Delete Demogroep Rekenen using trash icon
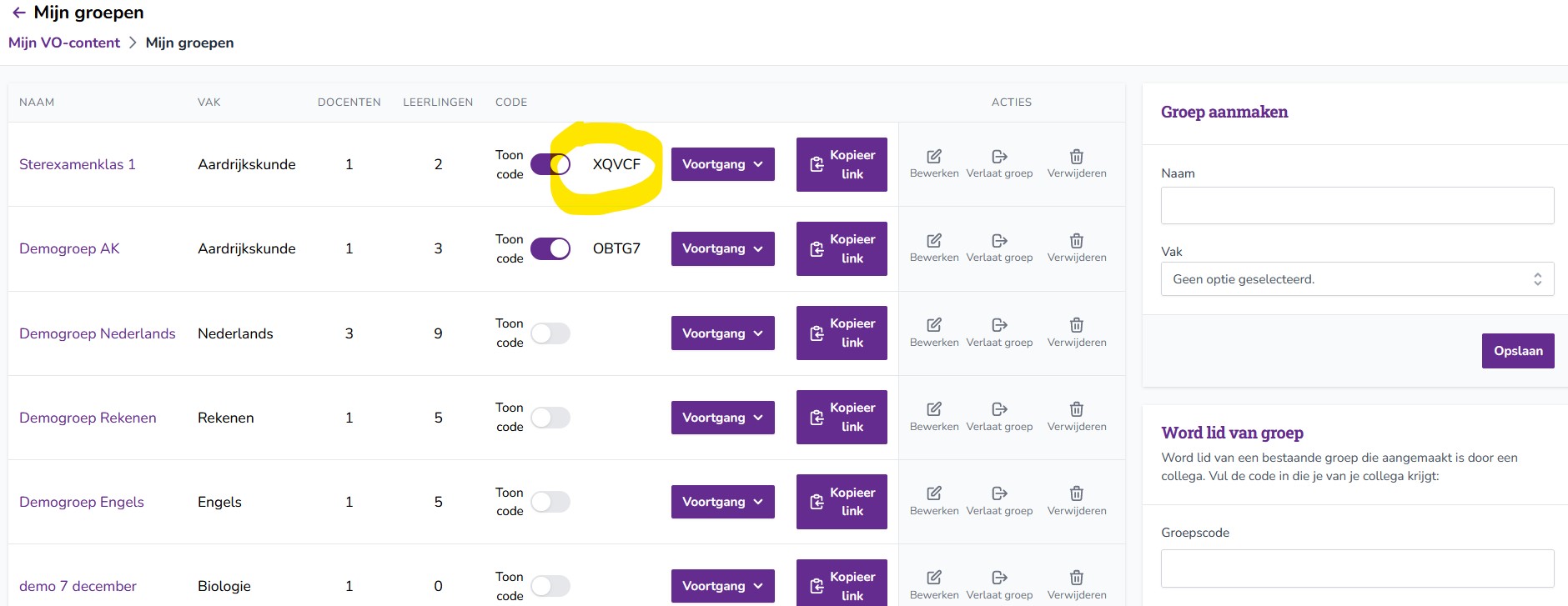This screenshot has width=1568, height=606. (1077, 409)
